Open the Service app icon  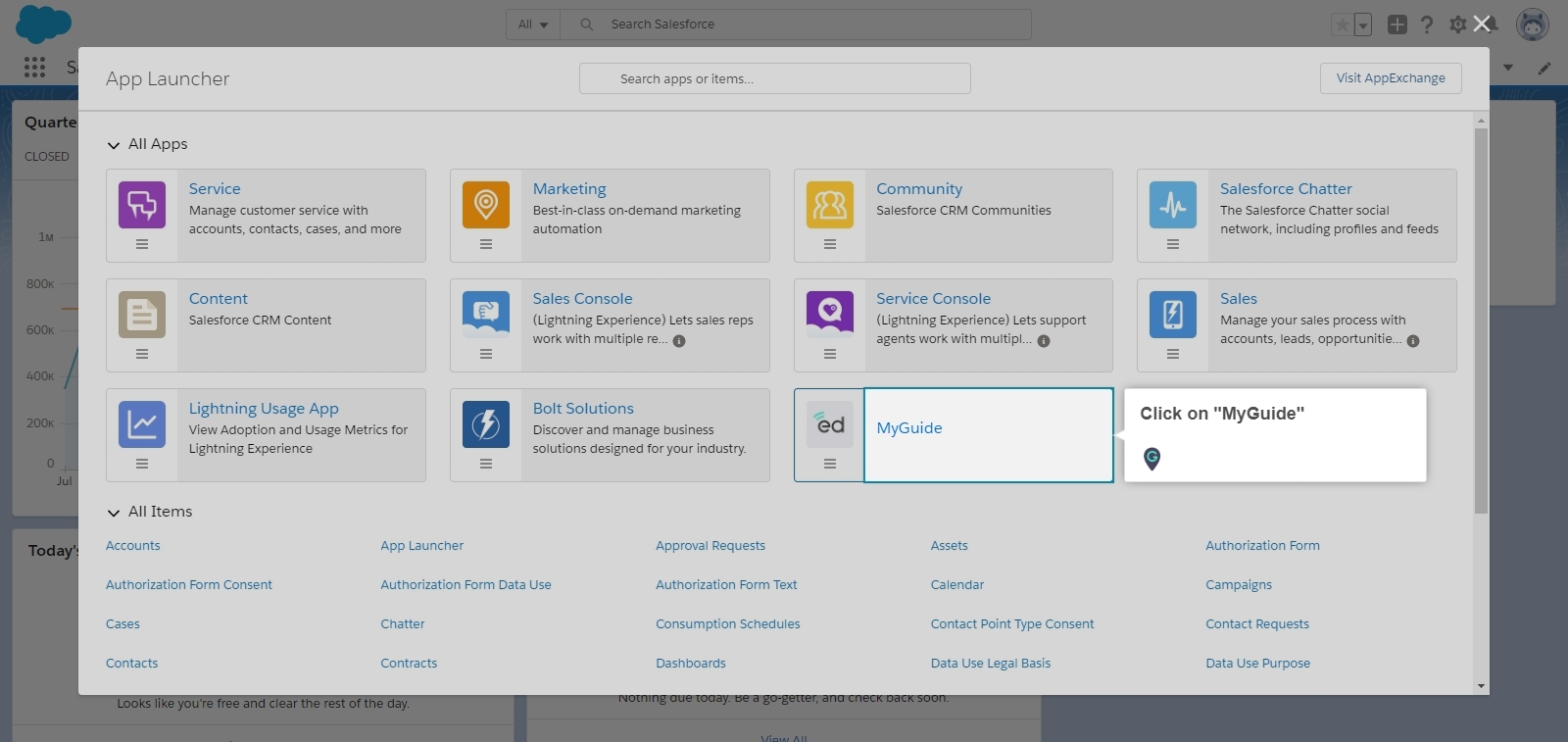tap(142, 205)
